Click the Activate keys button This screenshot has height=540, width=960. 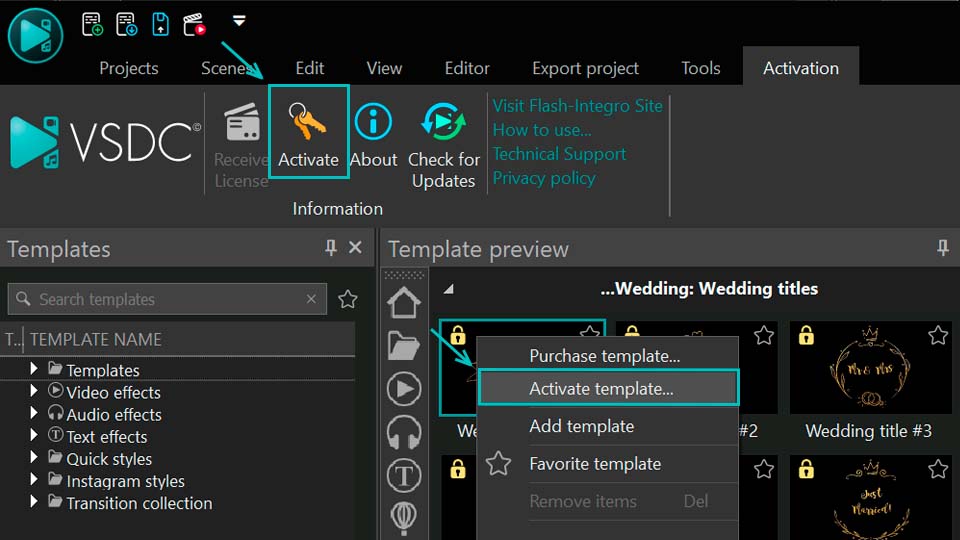[309, 132]
